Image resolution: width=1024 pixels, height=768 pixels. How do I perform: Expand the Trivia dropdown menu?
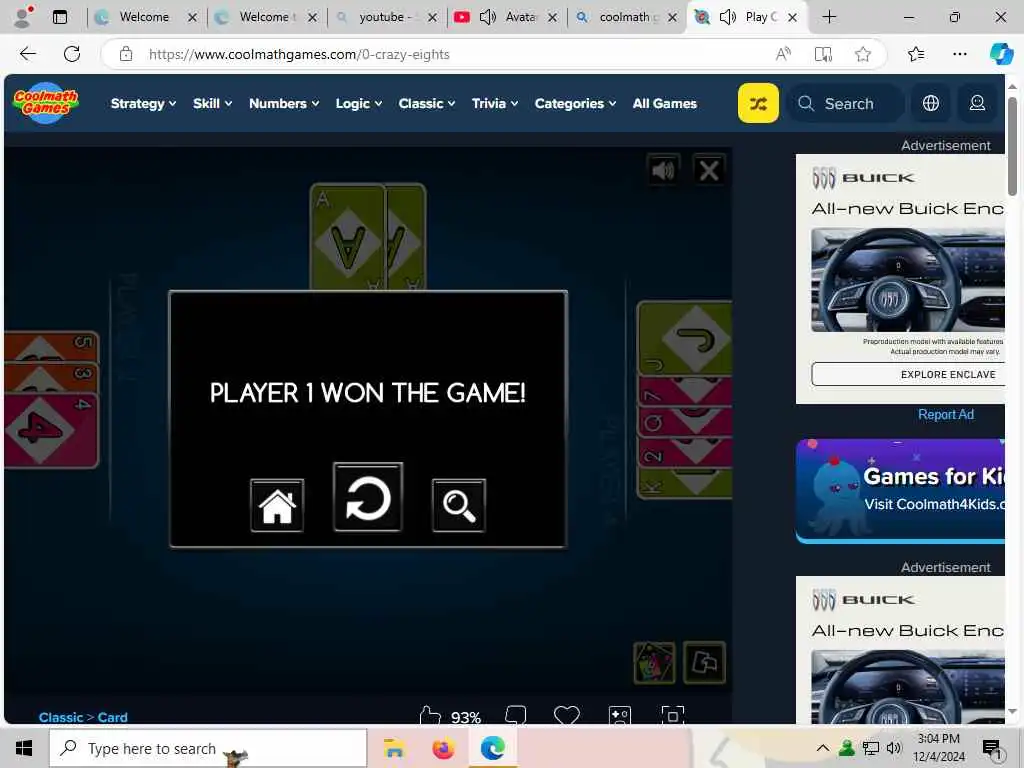coord(495,103)
